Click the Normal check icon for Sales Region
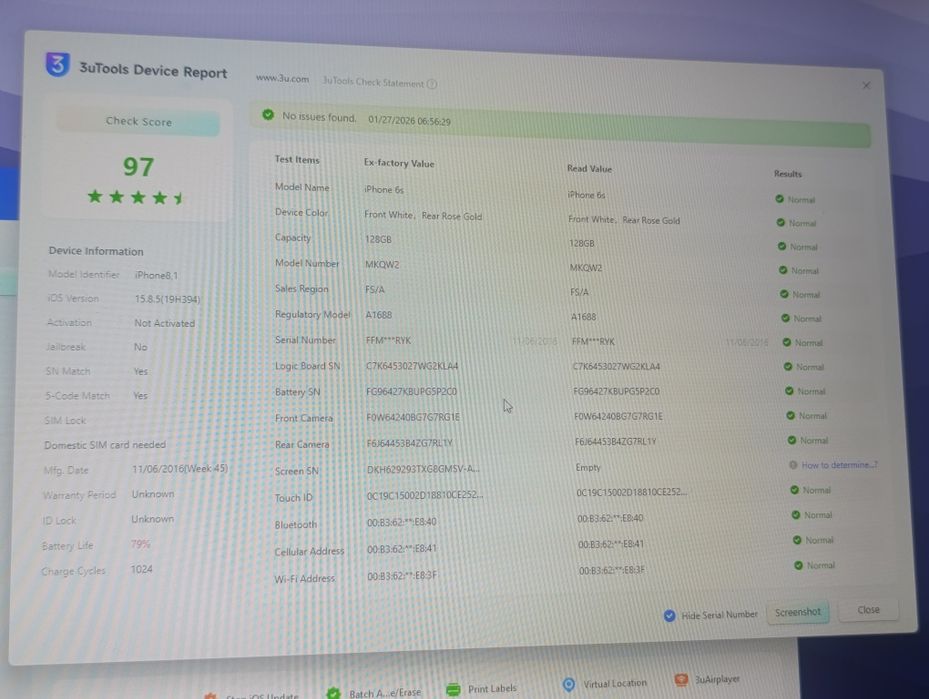 tap(784, 294)
